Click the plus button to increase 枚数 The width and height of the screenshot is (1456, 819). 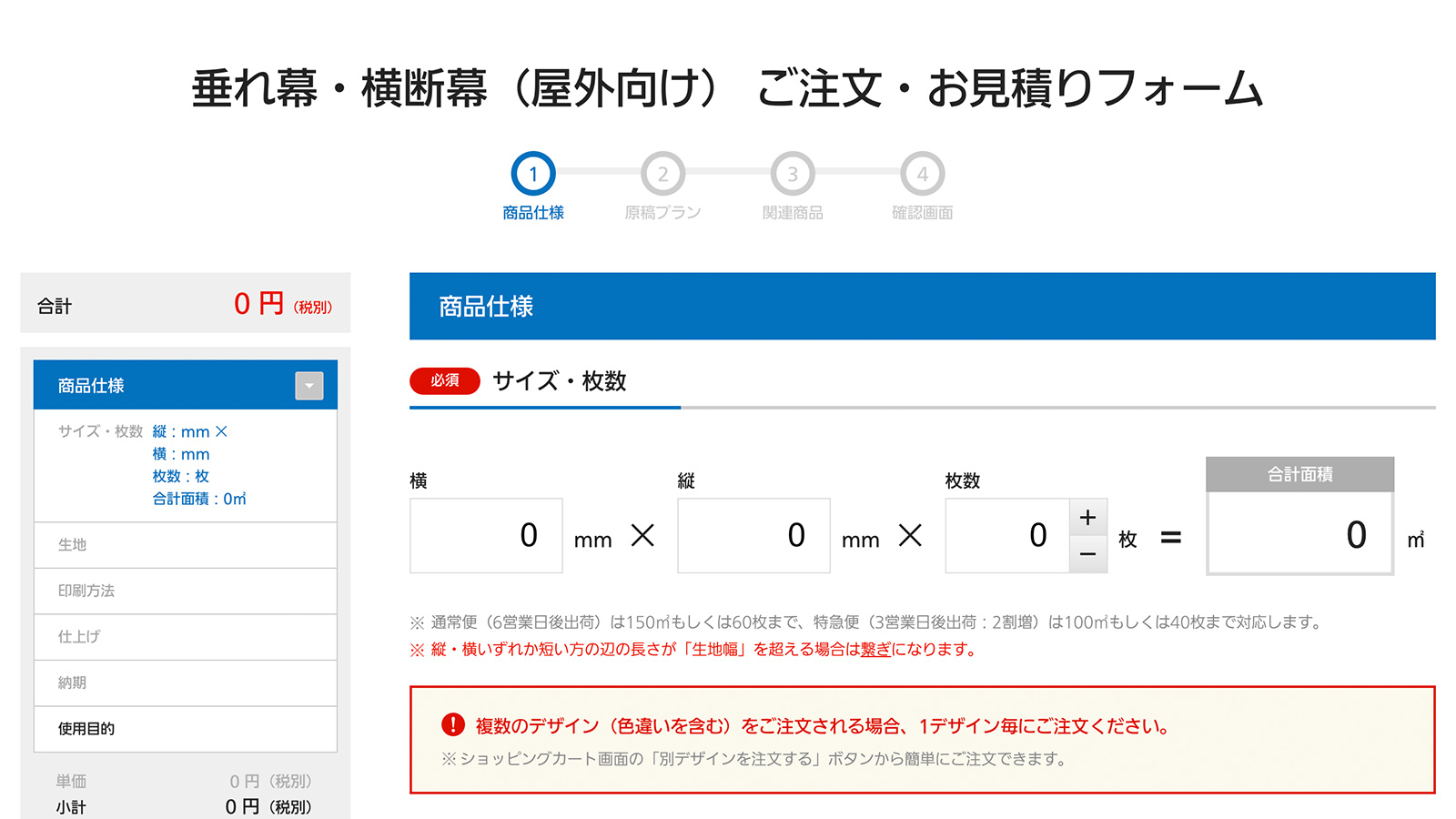[1087, 518]
